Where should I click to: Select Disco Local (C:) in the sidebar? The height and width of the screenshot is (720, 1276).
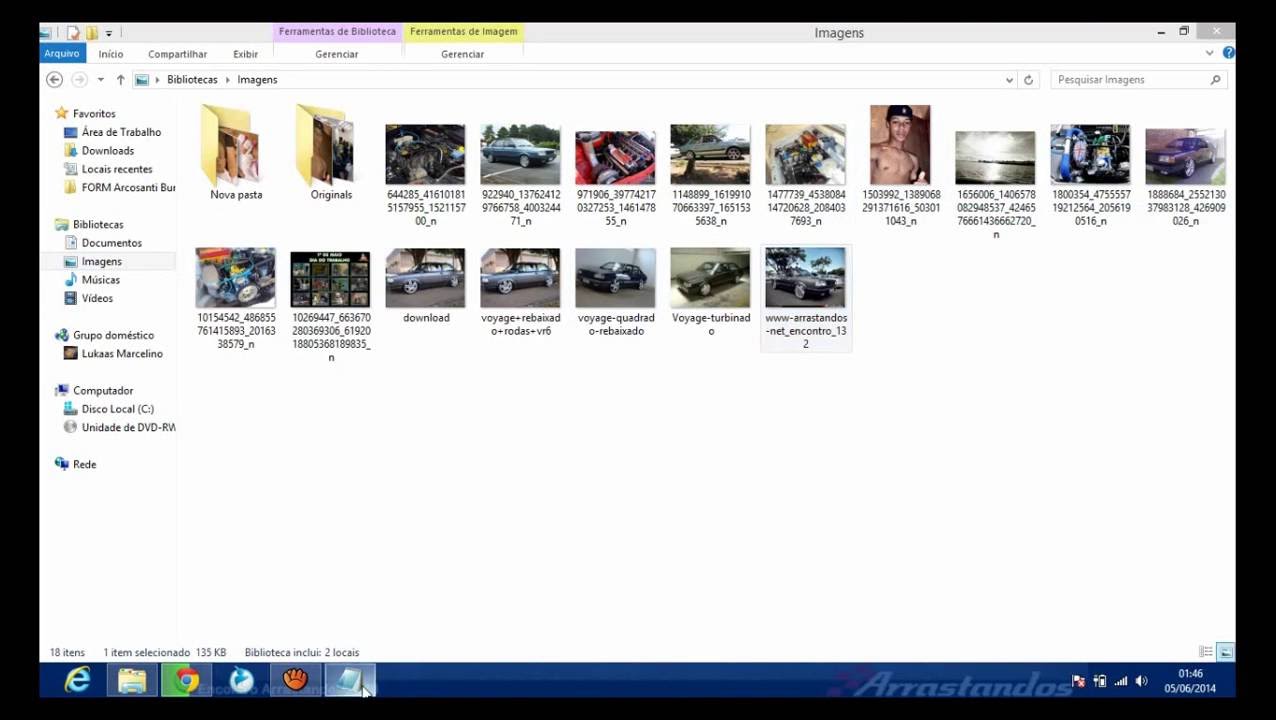pos(117,409)
